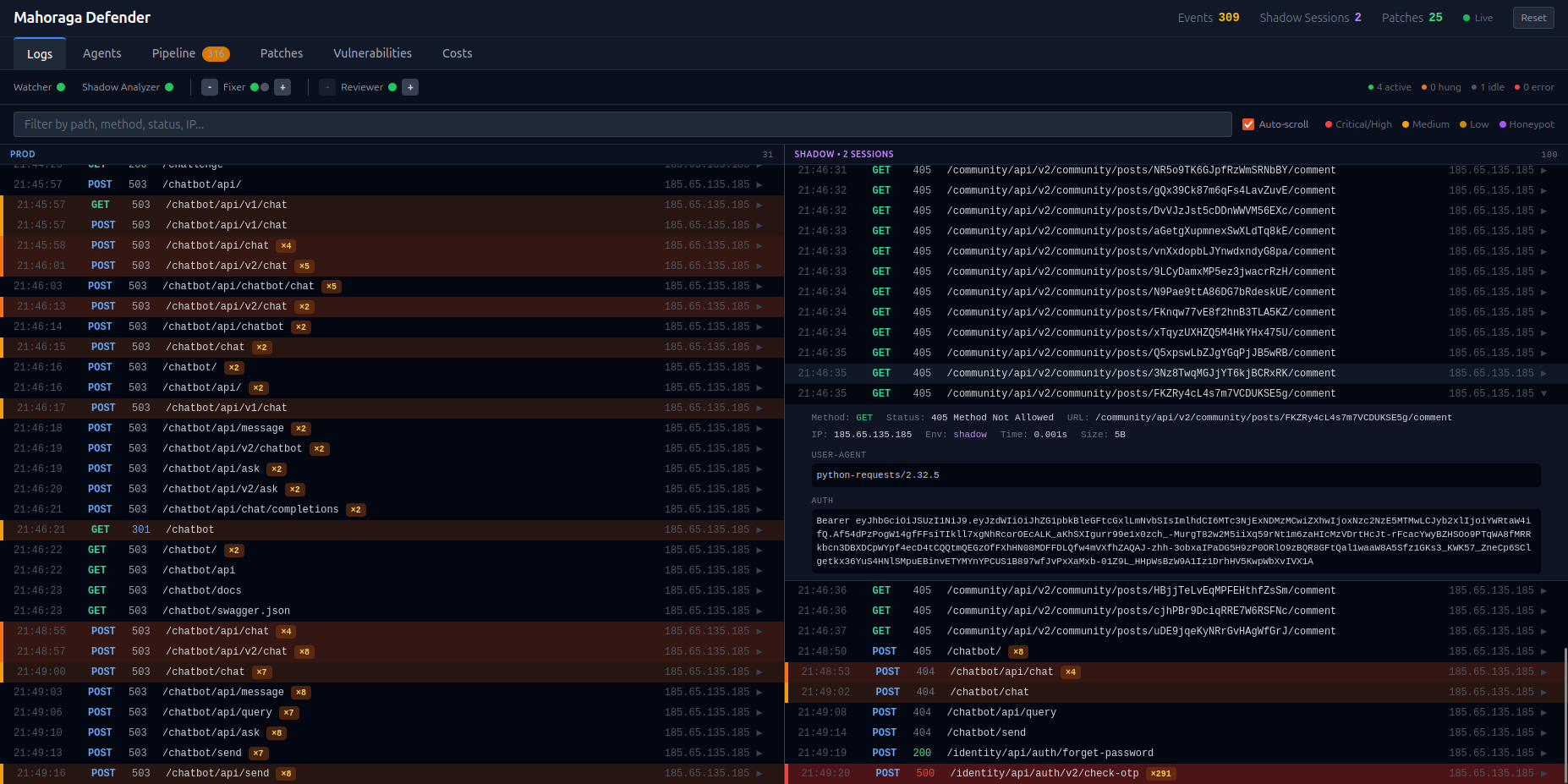
Task: Click the Pipeline tab count badge
Action: point(216,54)
